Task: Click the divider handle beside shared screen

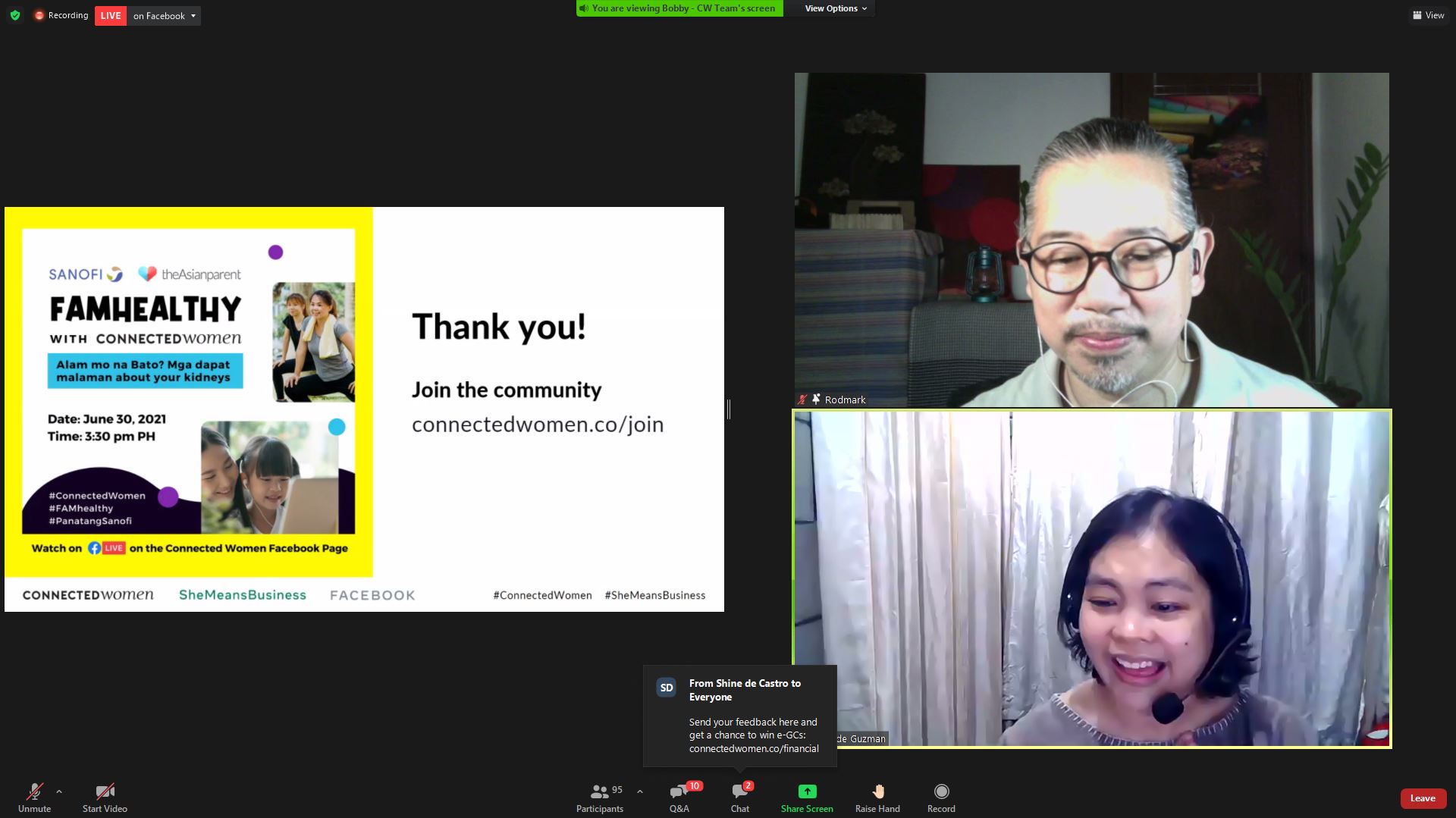Action: (x=729, y=409)
